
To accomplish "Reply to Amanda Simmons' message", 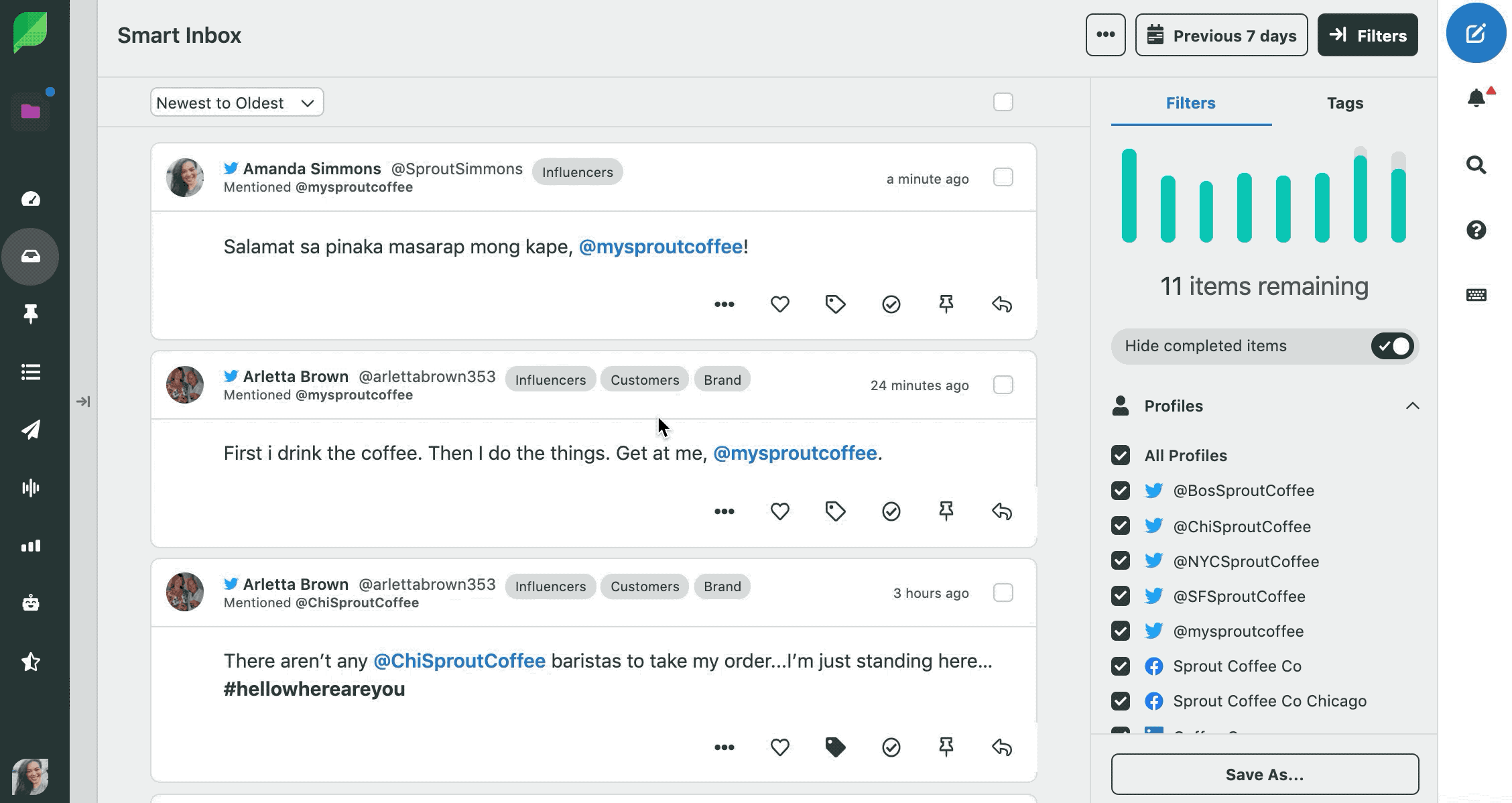I will pos(1001,304).
